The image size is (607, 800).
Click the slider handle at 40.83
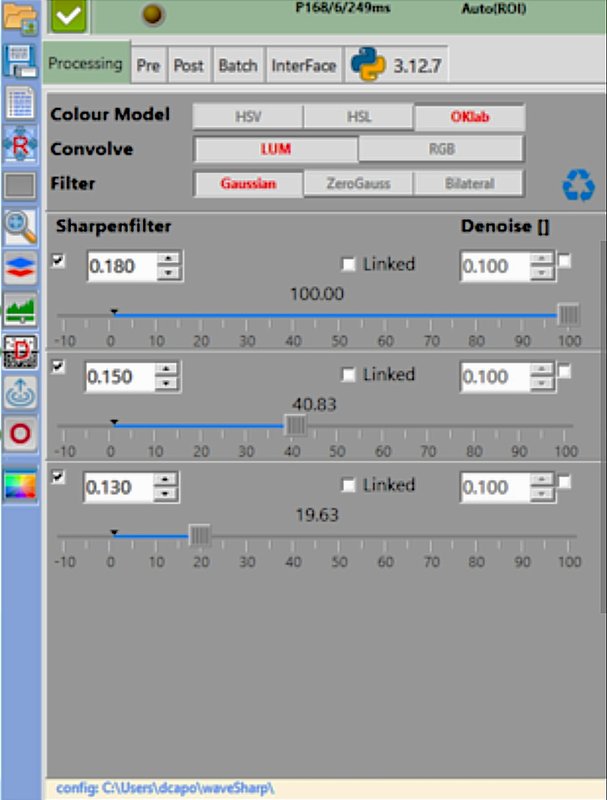tap(295, 425)
